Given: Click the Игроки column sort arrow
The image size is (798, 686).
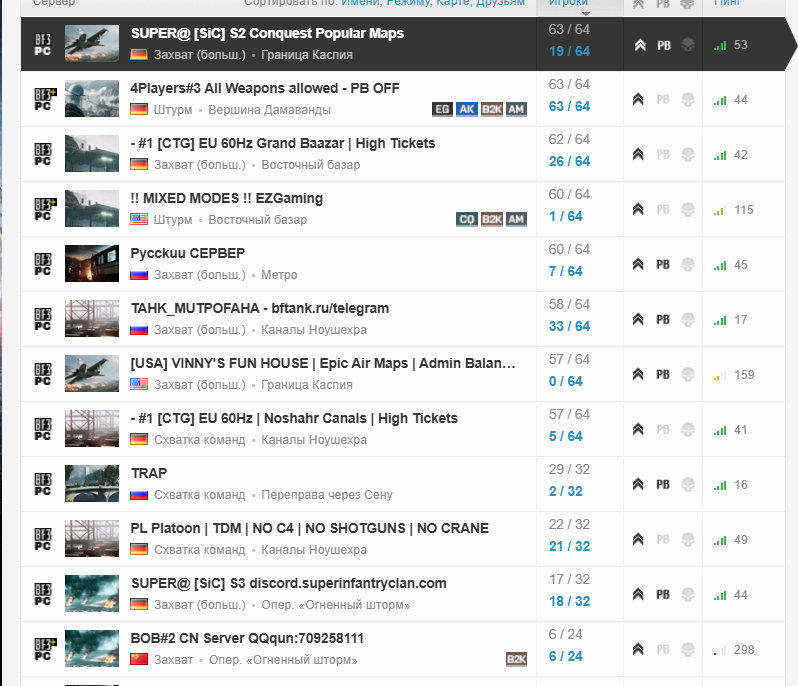Looking at the screenshot, I should (x=586, y=14).
